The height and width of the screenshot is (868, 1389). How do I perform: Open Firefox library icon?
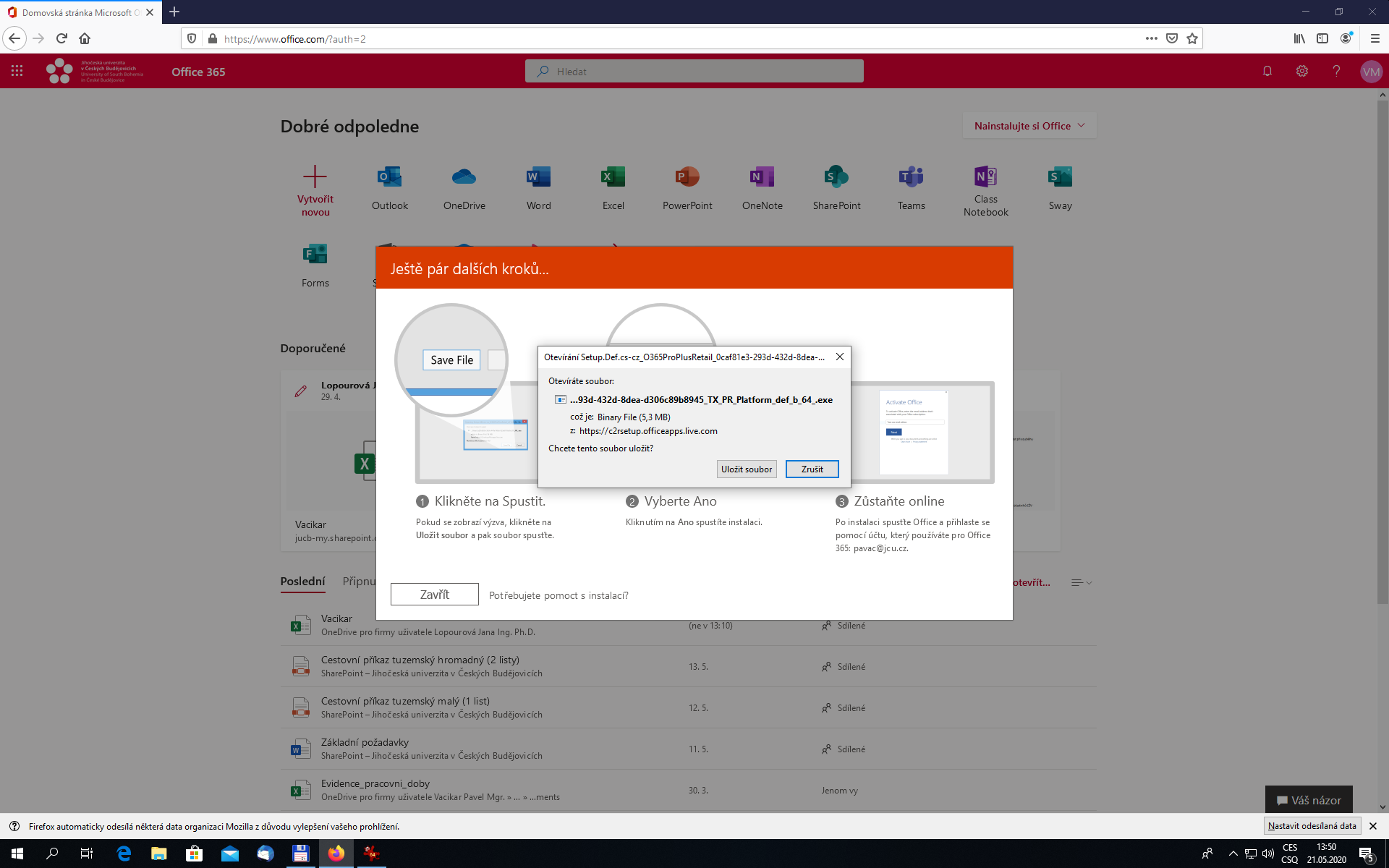tap(1300, 38)
